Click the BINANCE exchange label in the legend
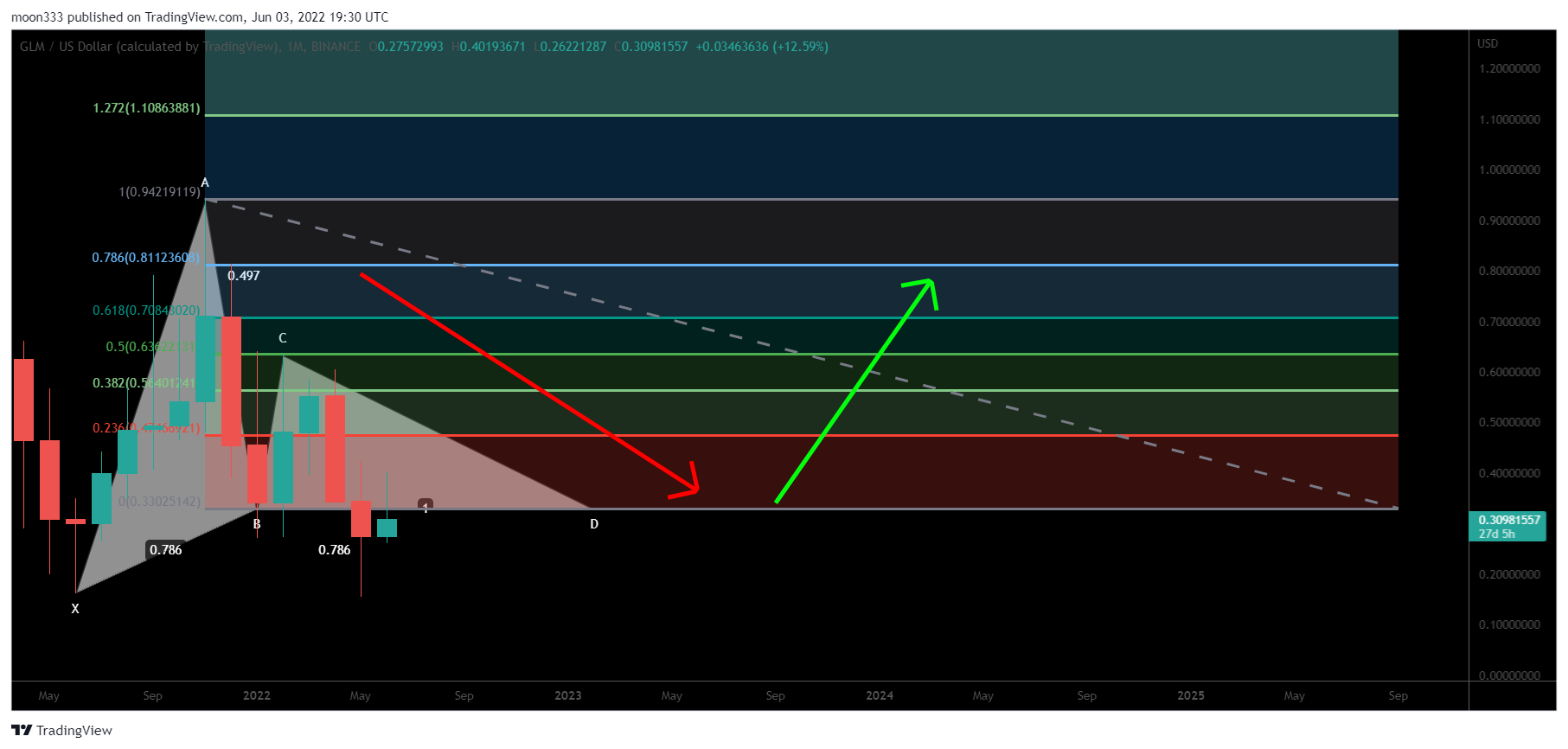Image resolution: width=1568 pixels, height=749 pixels. 336,47
